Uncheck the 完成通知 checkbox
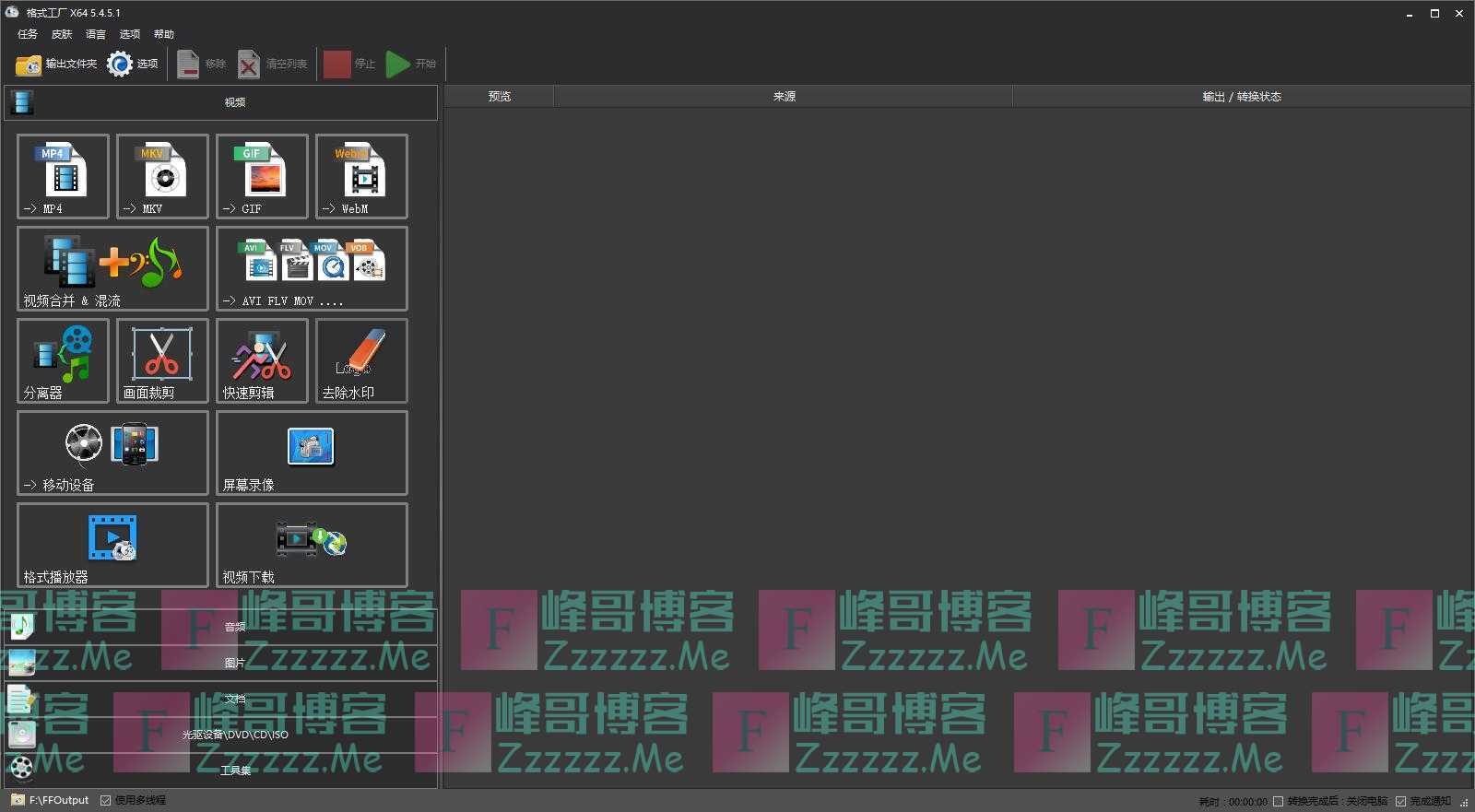The height and width of the screenshot is (812, 1475). (1400, 801)
